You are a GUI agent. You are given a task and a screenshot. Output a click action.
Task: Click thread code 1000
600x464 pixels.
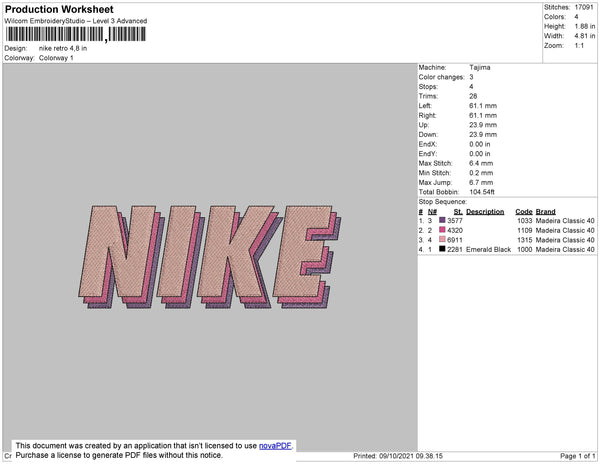coord(525,249)
